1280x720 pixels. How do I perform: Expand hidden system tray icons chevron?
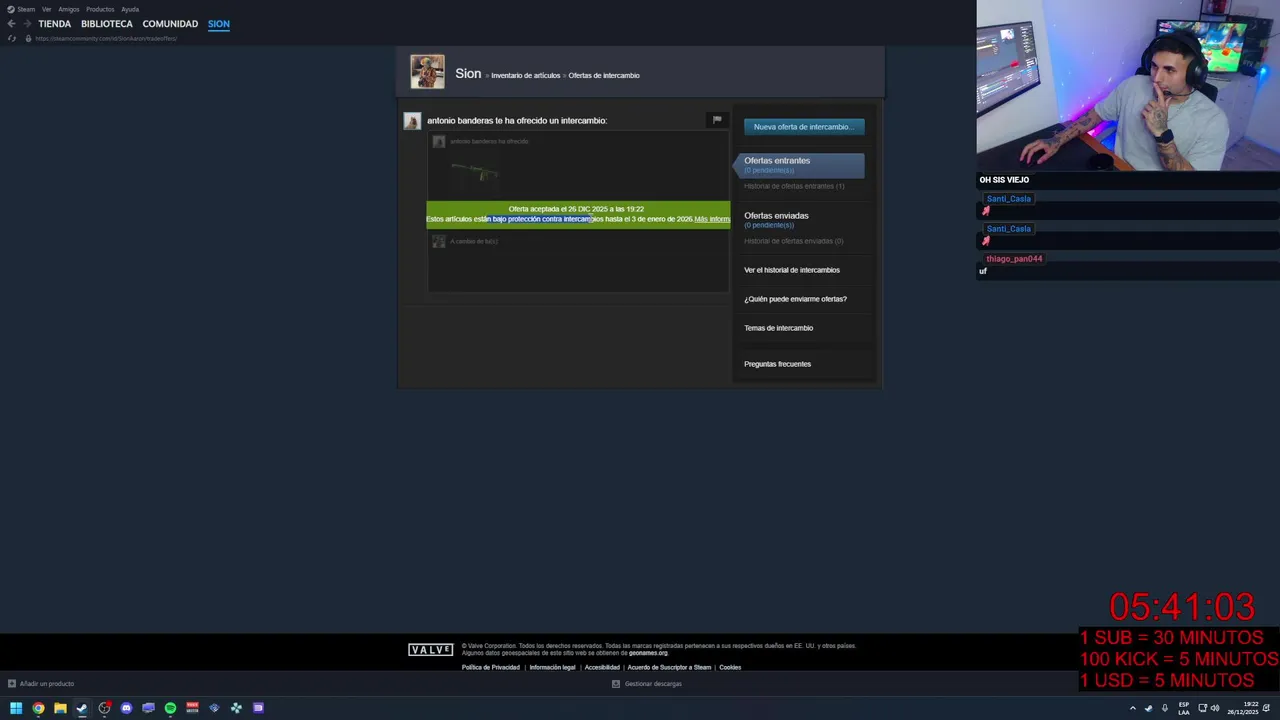coord(1133,708)
